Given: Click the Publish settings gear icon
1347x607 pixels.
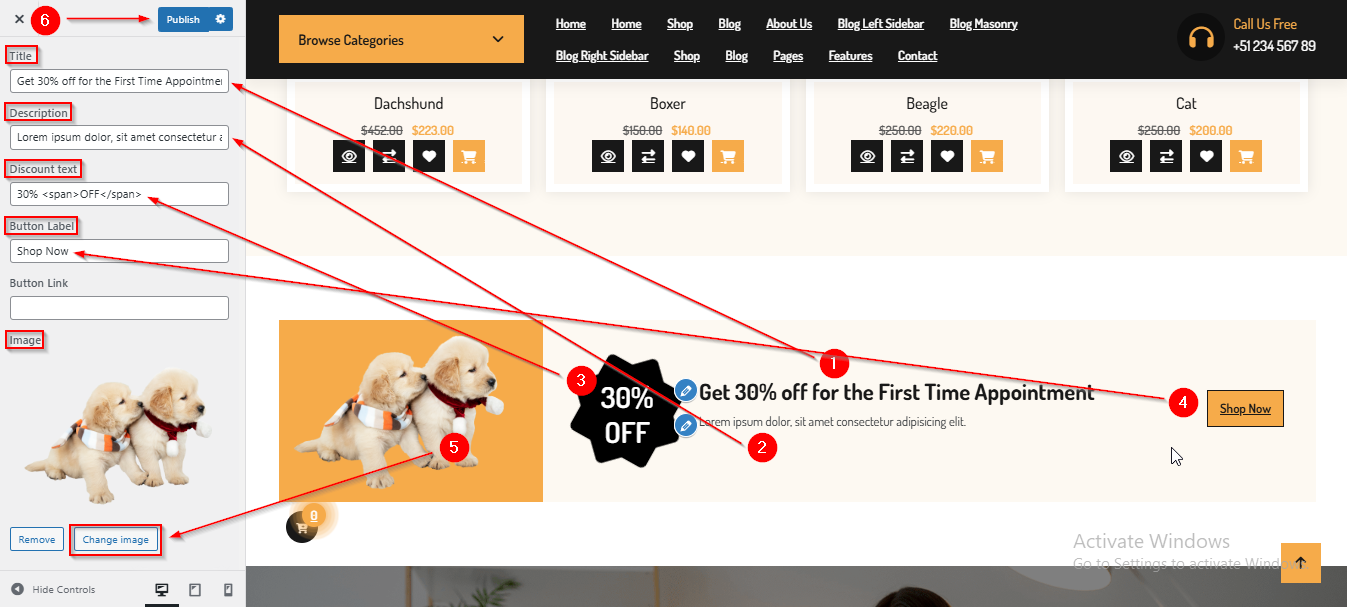Looking at the screenshot, I should click(x=221, y=19).
